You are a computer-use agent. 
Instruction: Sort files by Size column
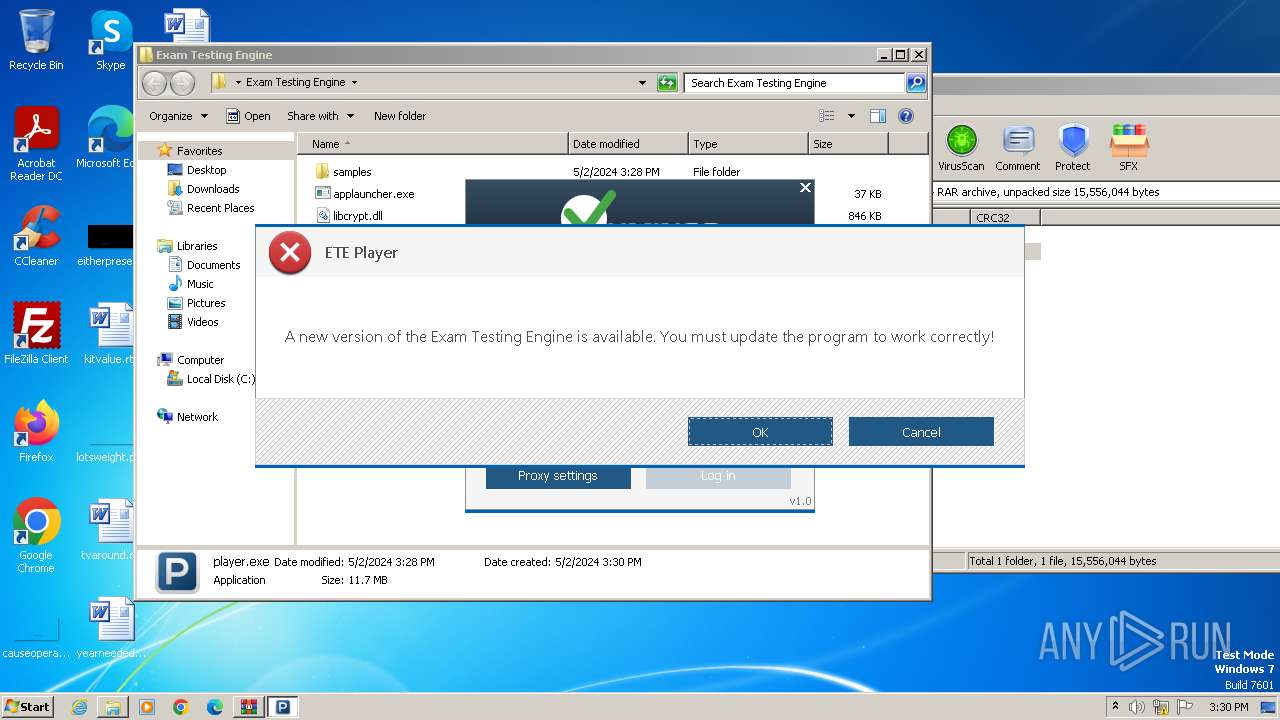pos(848,144)
